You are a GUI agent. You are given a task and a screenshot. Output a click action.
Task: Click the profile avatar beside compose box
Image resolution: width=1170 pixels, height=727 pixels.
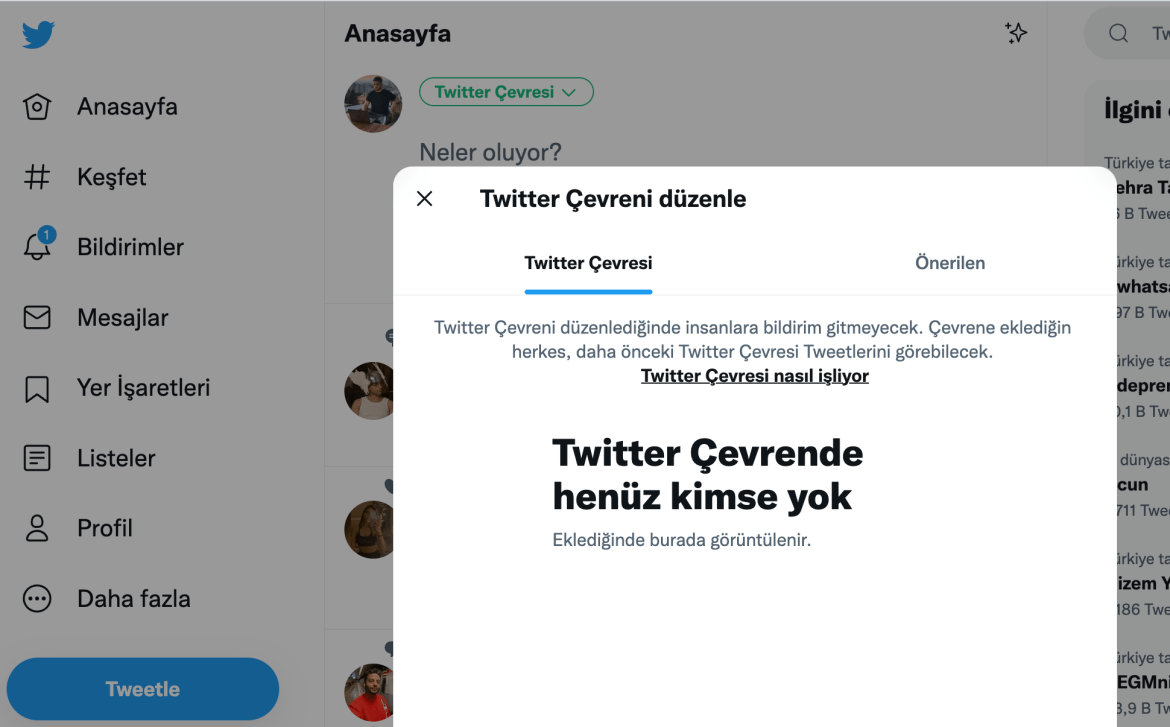click(373, 104)
